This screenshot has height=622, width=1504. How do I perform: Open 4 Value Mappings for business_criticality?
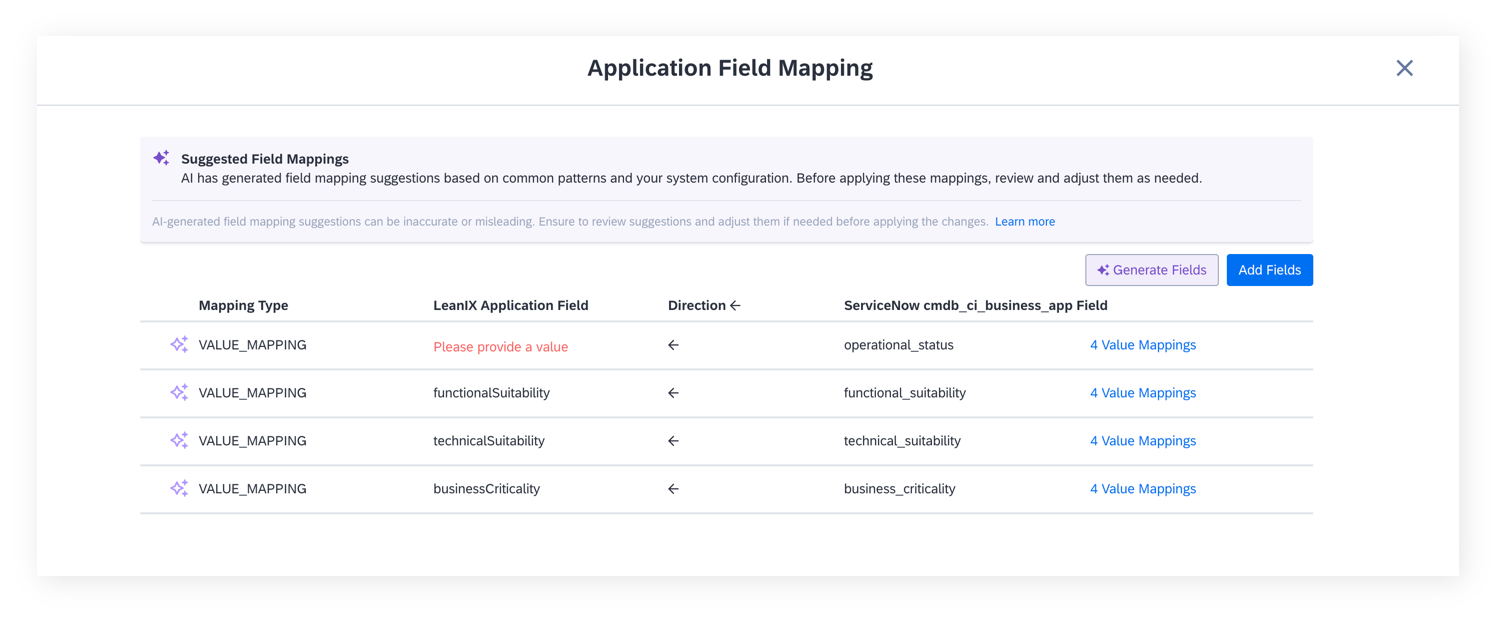point(1142,489)
